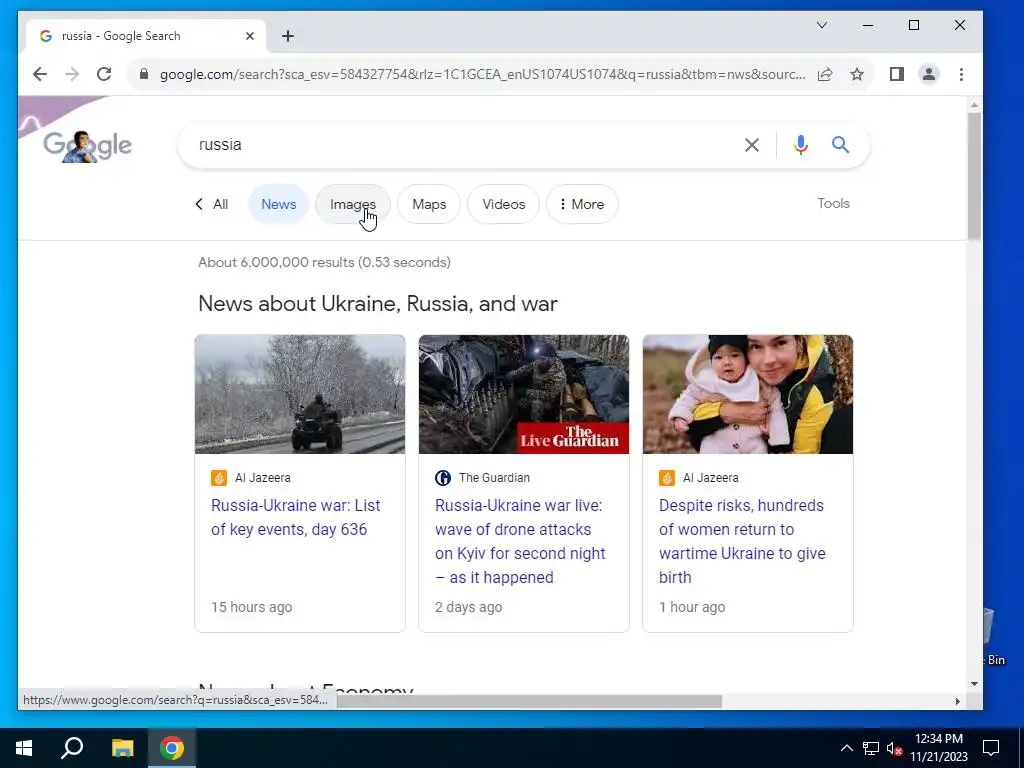The height and width of the screenshot is (768, 1024).
Task: Switch to Videos results
Action: tap(504, 204)
